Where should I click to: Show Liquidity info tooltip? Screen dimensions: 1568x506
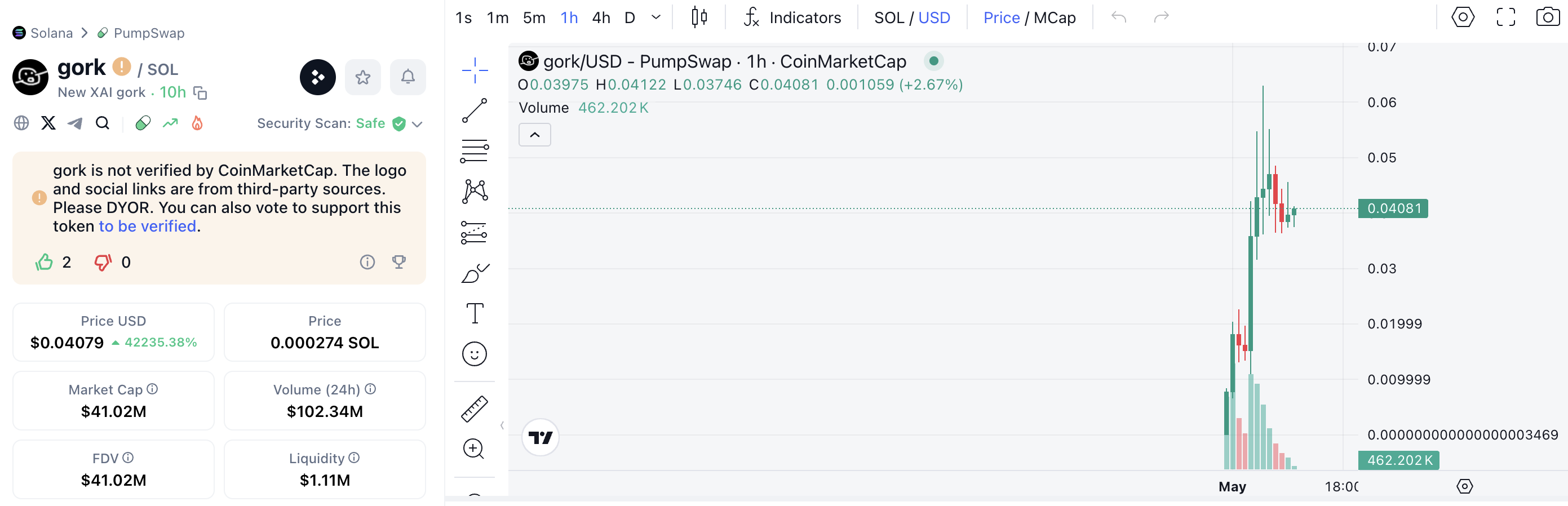tap(355, 458)
